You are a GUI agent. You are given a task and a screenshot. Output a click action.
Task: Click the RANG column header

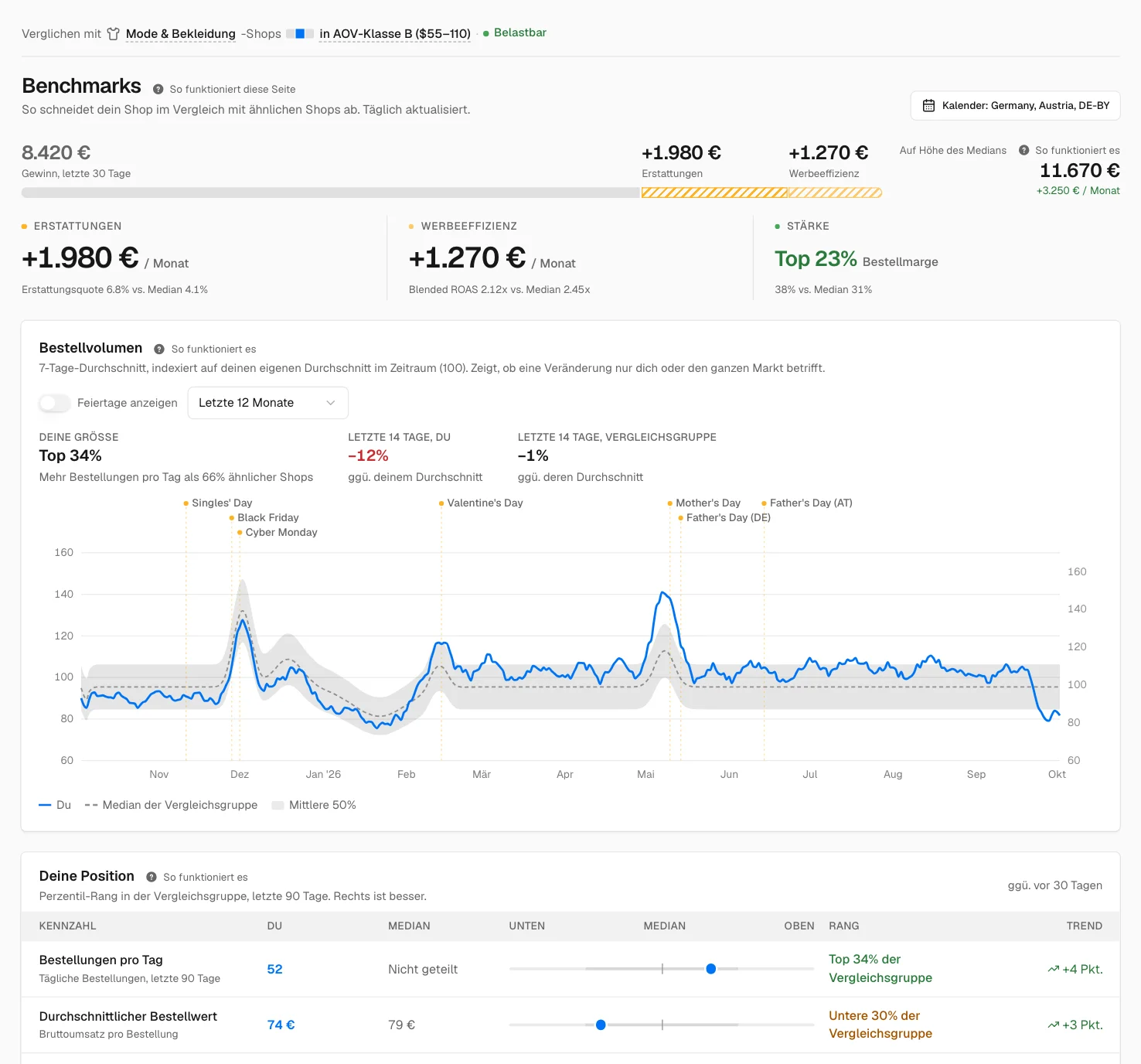click(x=844, y=926)
